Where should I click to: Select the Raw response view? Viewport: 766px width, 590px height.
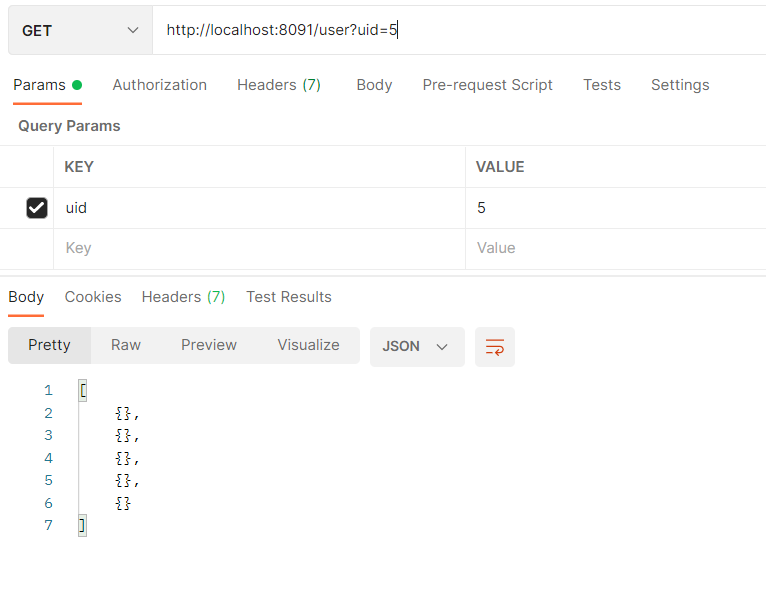coord(126,345)
